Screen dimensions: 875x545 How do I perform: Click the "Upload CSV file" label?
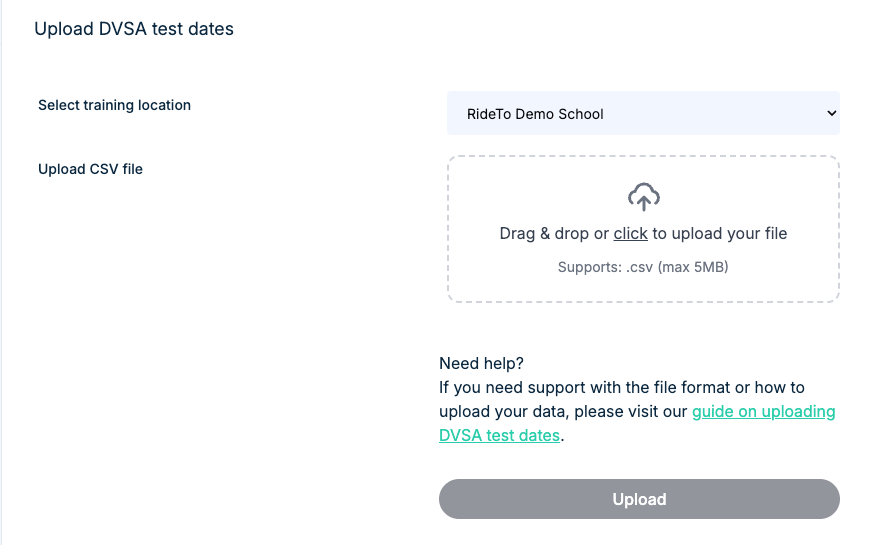(90, 169)
